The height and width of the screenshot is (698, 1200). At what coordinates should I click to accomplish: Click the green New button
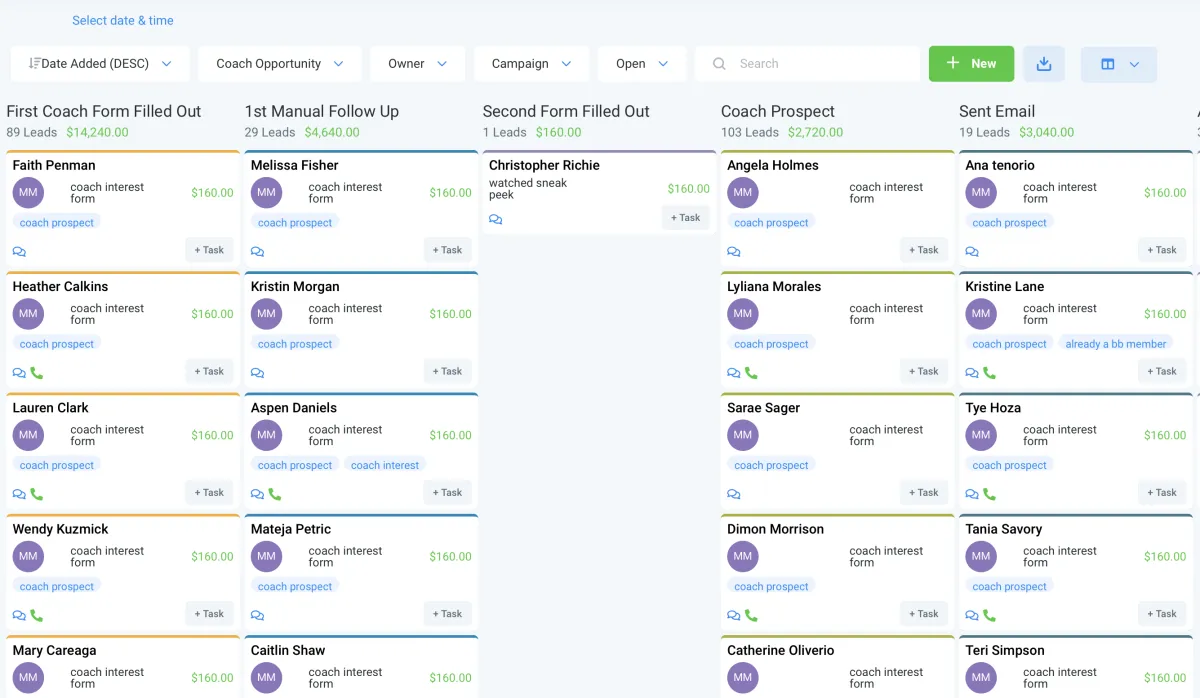[x=971, y=64]
